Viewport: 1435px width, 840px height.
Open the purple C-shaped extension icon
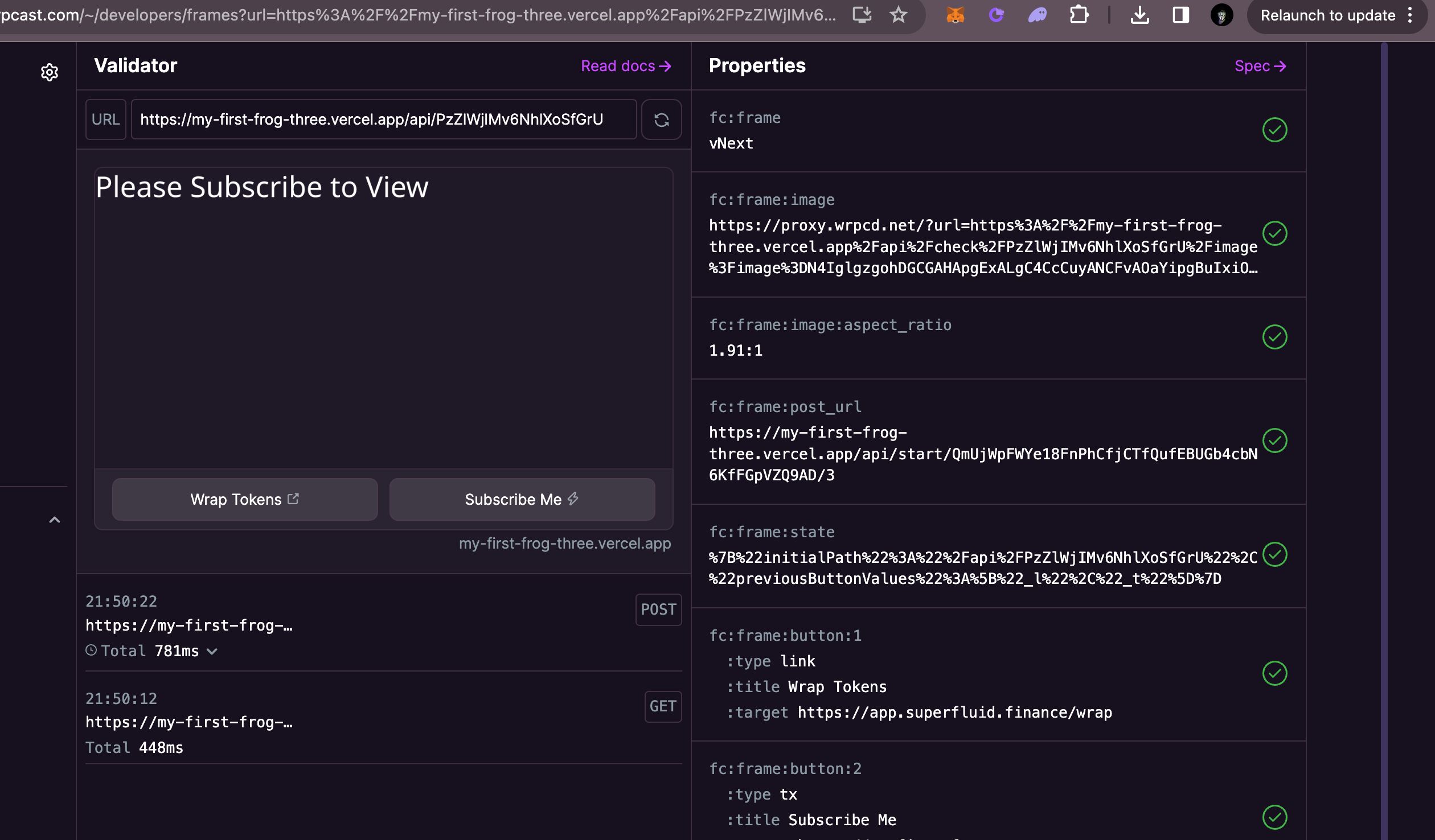click(996, 15)
